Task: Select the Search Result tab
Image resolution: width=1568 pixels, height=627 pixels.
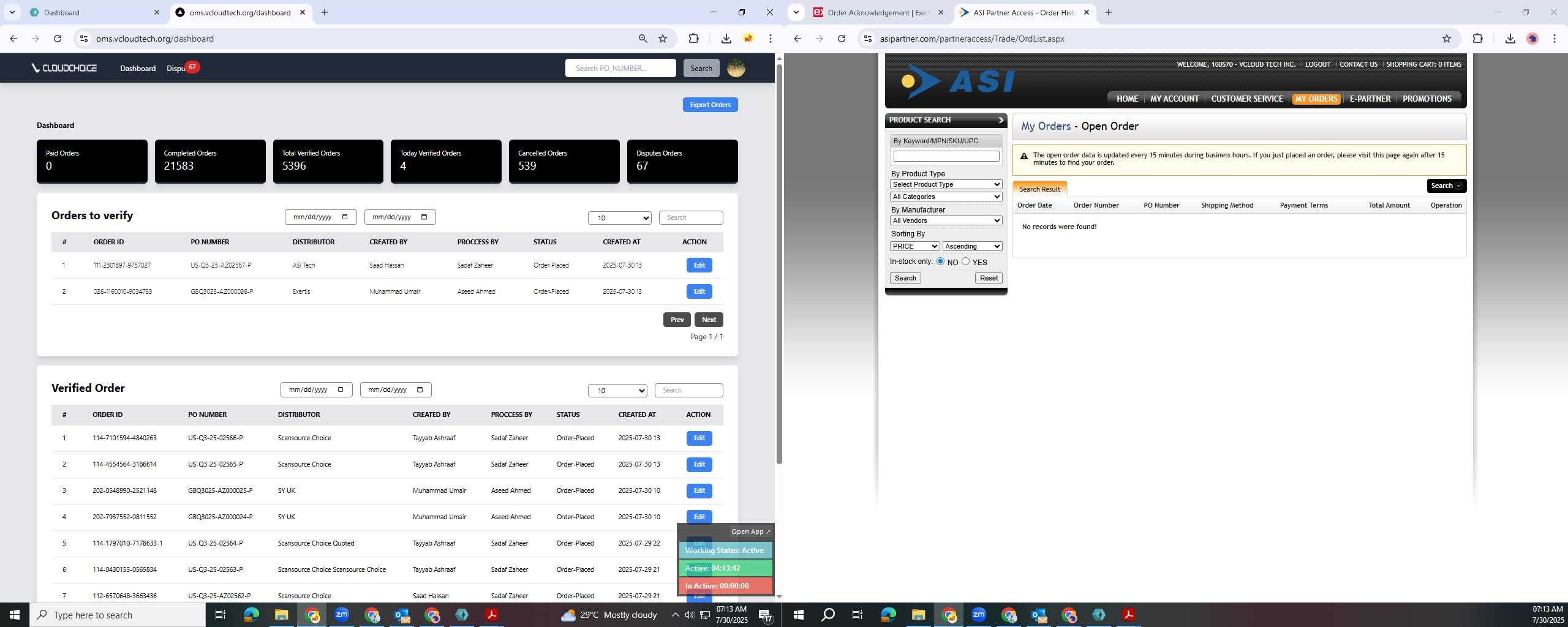Action: [x=1039, y=189]
